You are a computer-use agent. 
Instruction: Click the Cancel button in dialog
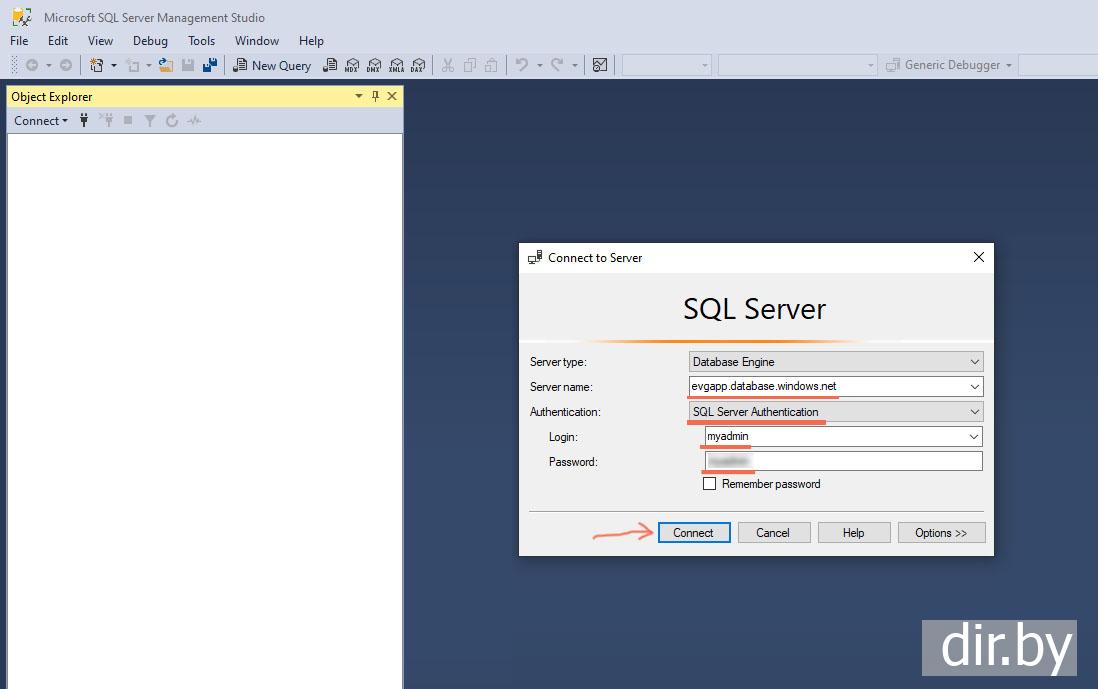pos(773,533)
